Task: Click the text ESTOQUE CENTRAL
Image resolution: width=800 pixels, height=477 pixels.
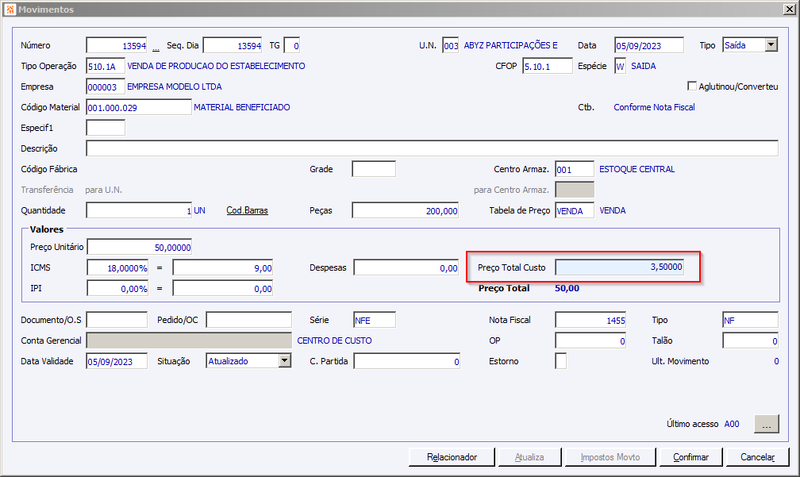Action: pos(637,169)
